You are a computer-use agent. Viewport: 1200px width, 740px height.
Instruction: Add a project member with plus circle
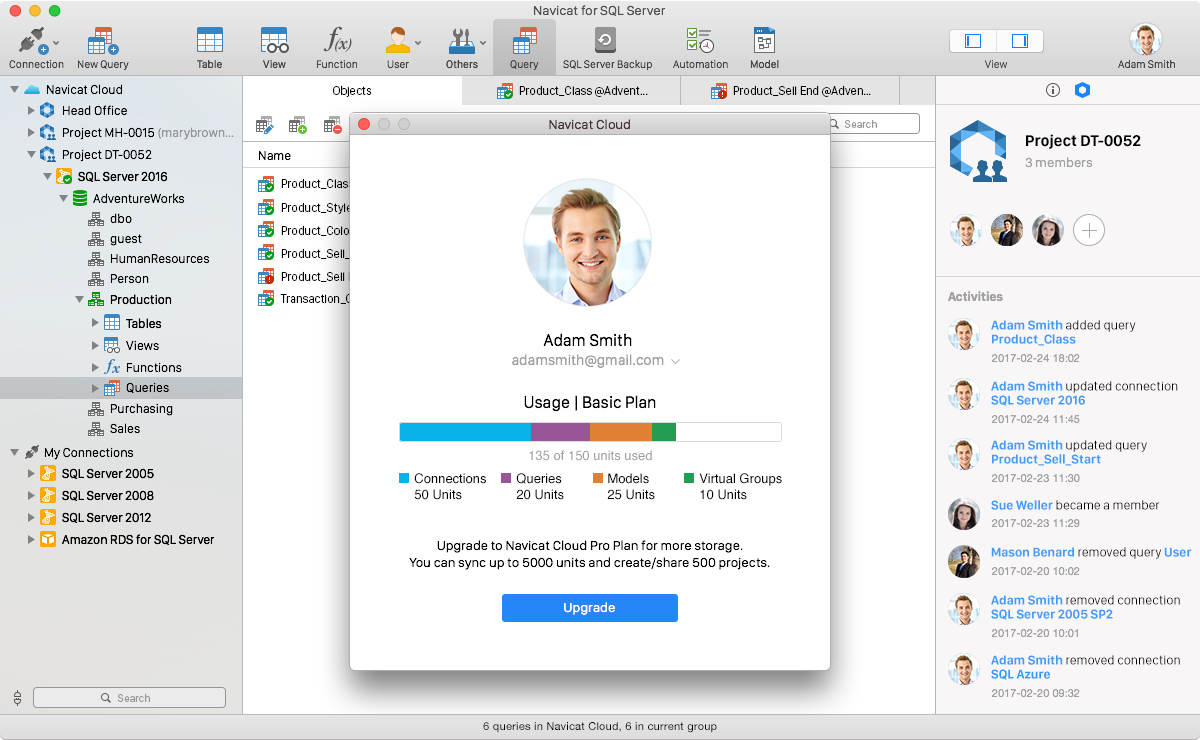click(1089, 231)
